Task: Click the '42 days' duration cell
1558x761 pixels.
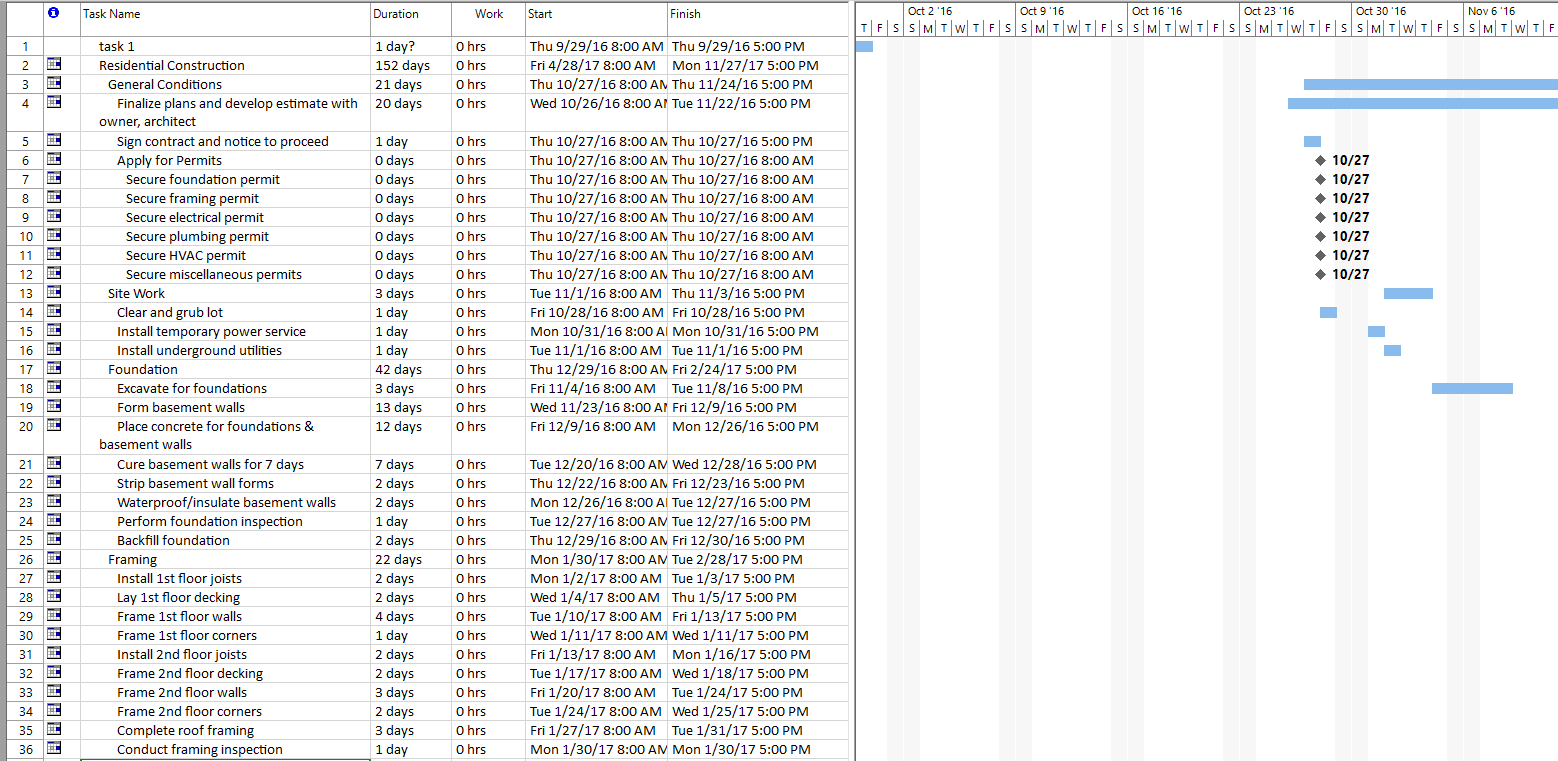Action: click(410, 369)
